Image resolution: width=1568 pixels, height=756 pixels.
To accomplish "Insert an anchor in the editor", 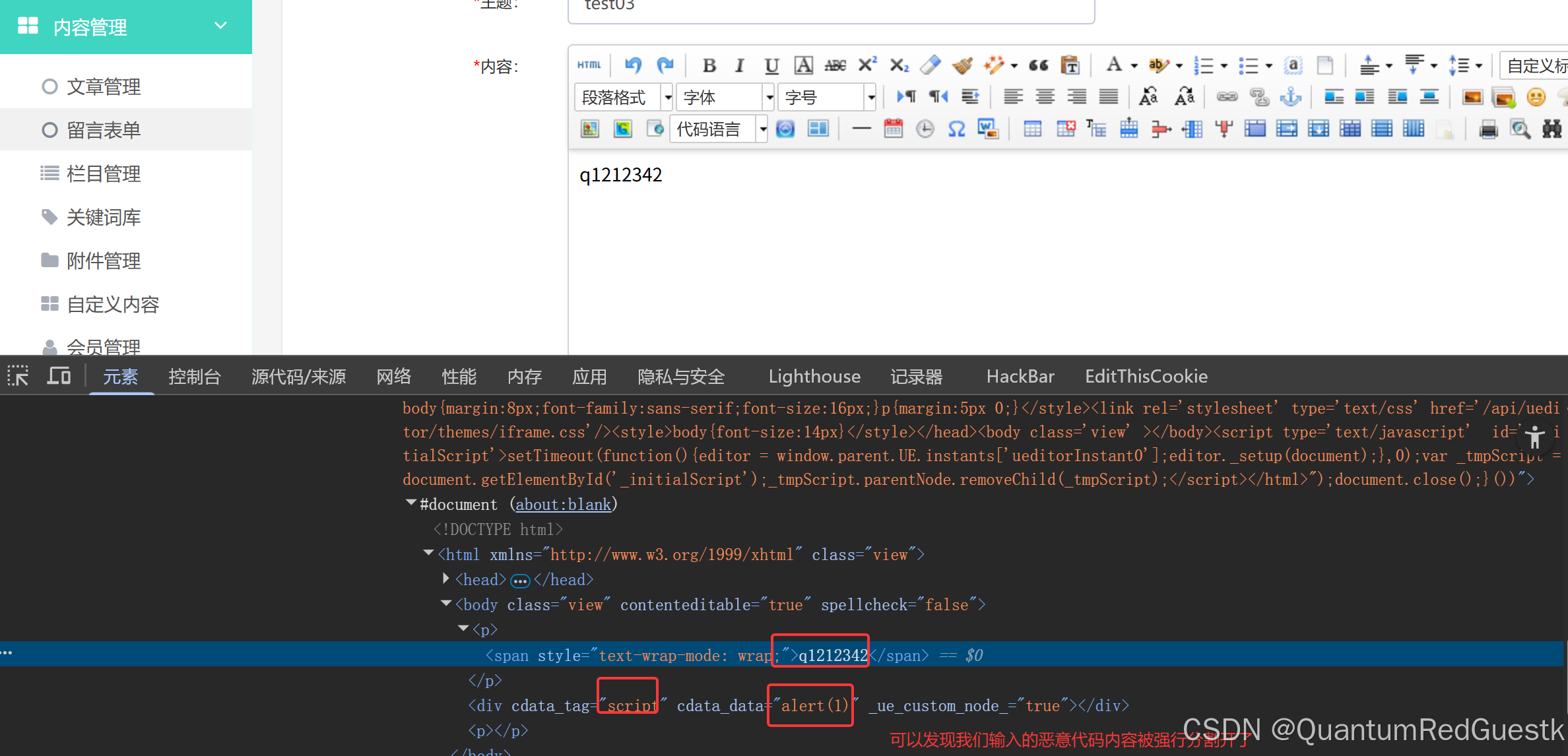I will pos(1290,98).
